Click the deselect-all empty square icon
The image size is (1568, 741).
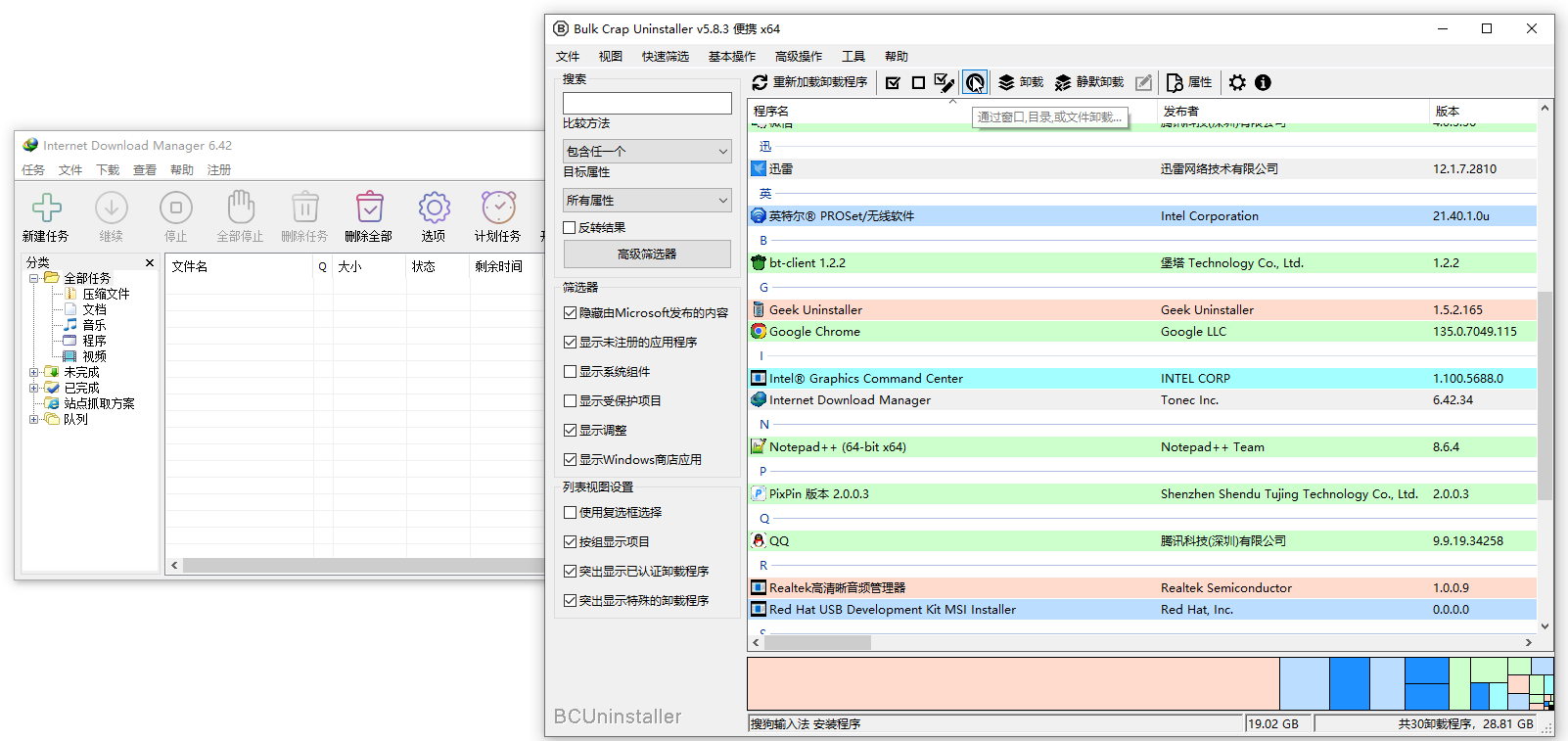[x=918, y=82]
